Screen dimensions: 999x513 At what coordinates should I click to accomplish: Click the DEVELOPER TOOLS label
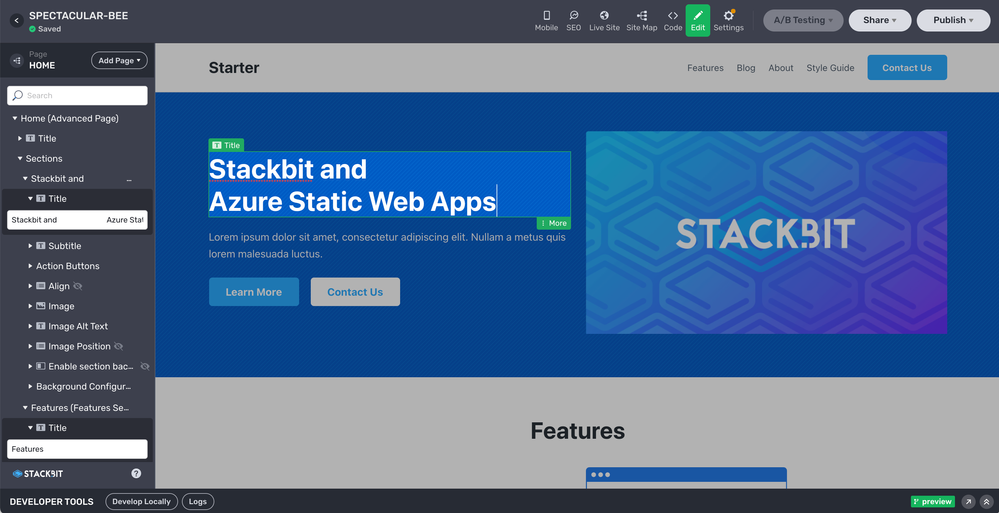(52, 502)
